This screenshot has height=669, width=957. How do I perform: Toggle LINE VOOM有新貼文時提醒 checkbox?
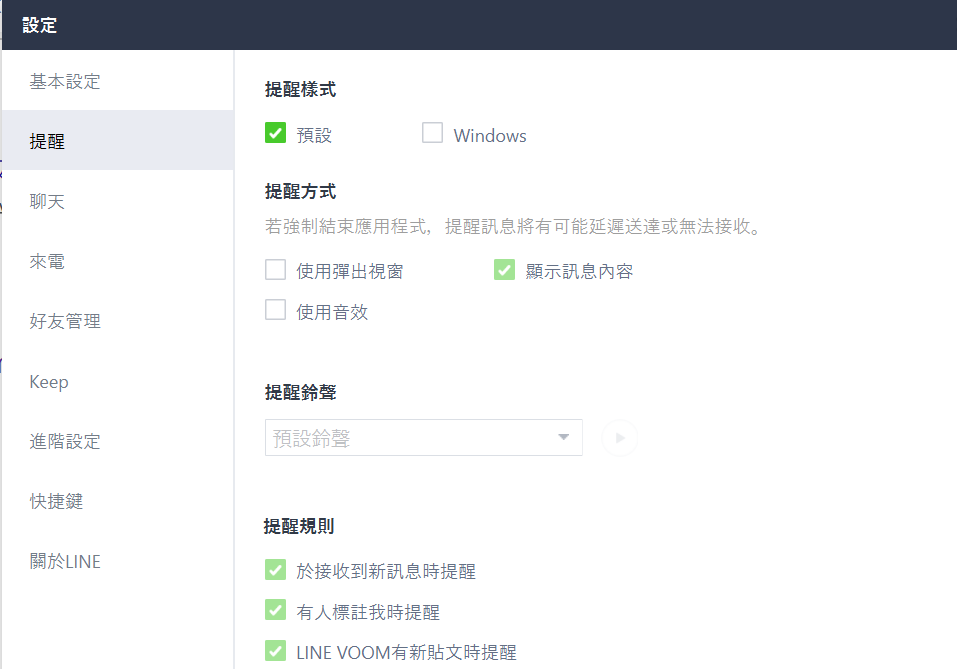pyautogui.click(x=275, y=651)
